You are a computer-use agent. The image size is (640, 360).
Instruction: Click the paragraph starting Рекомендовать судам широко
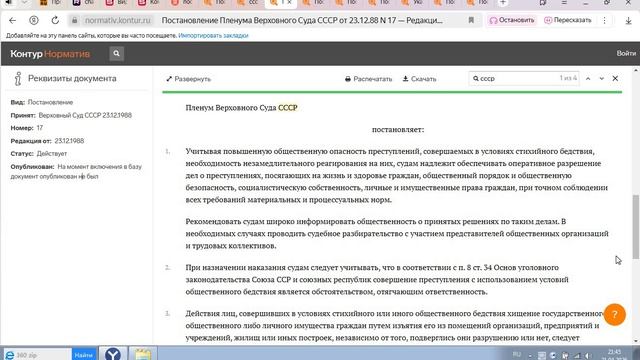coord(397,233)
